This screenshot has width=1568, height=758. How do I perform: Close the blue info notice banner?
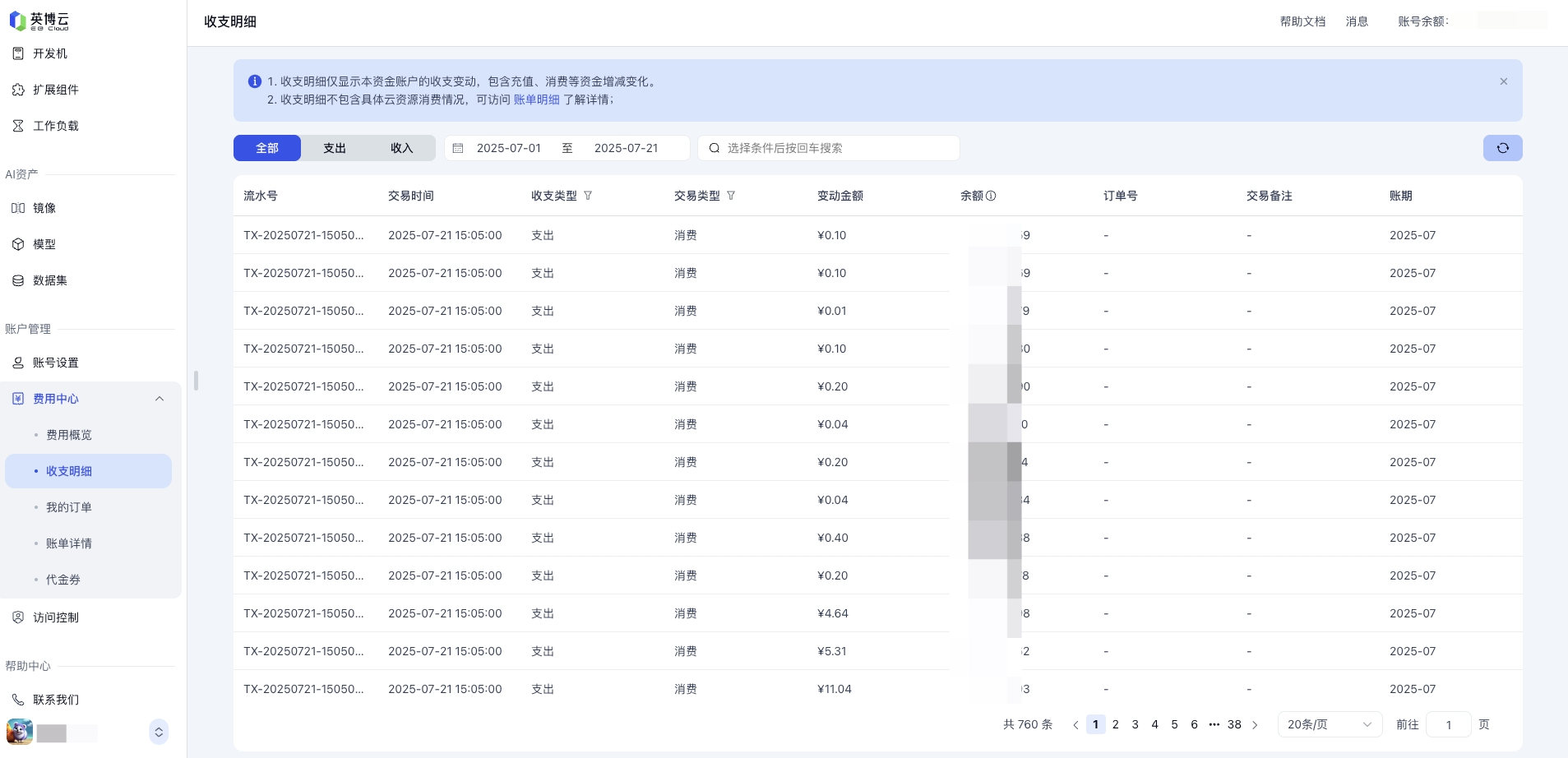point(1503,81)
